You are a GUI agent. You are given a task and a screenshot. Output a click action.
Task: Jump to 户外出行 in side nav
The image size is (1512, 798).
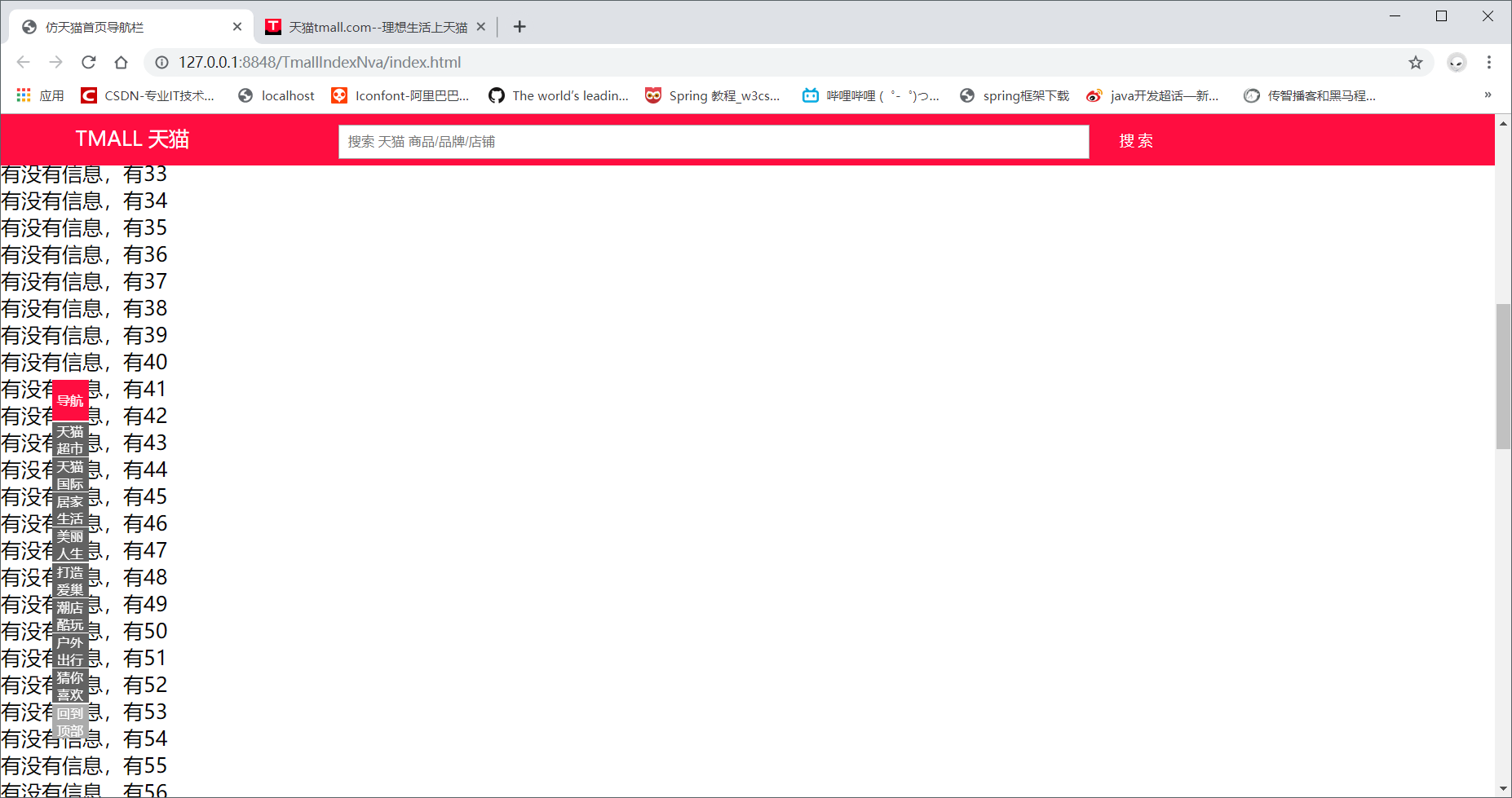pyautogui.click(x=70, y=651)
